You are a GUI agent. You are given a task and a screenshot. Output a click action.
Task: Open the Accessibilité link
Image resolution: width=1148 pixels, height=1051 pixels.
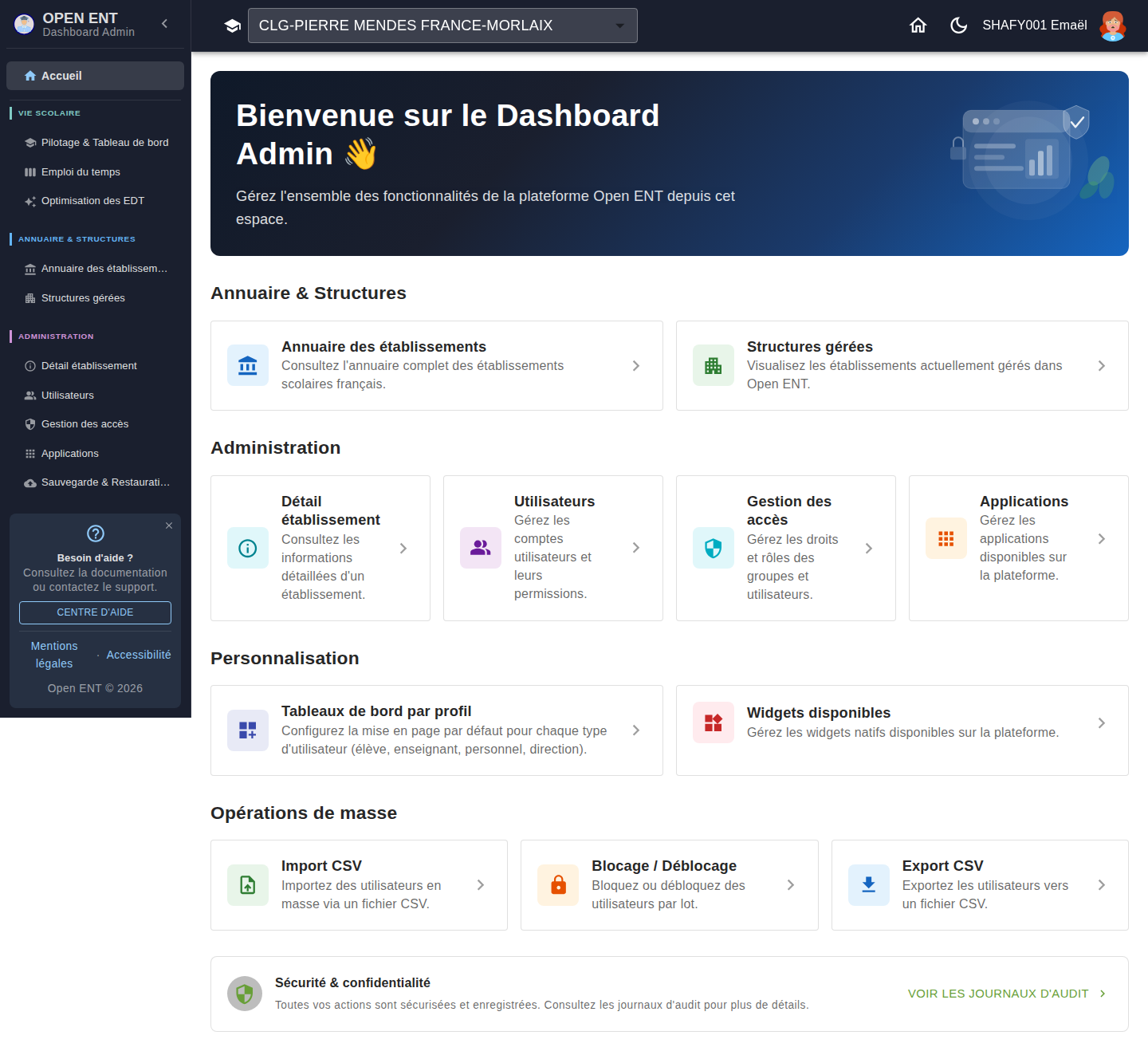(x=139, y=655)
